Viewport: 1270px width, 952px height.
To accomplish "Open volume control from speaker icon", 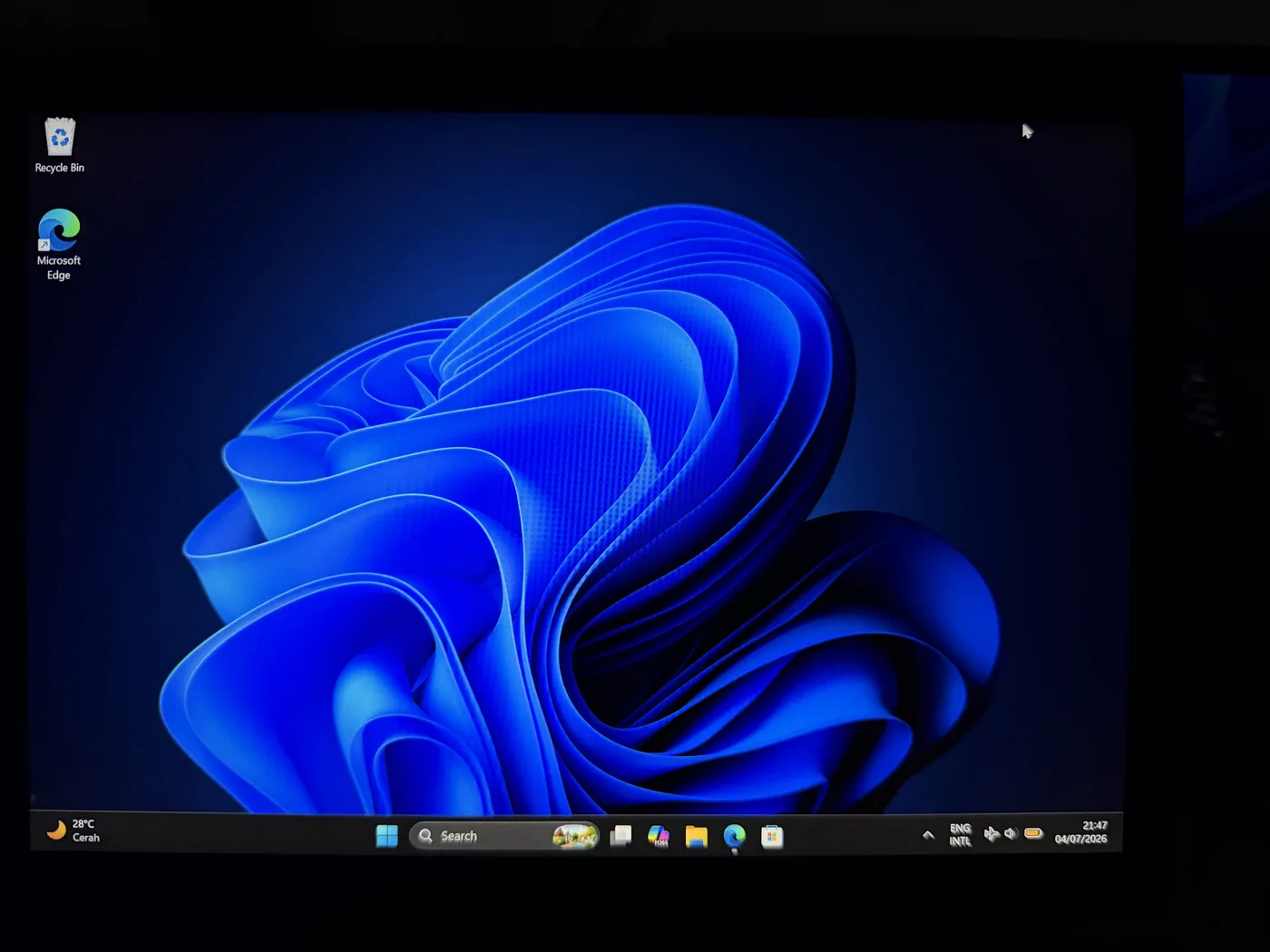I will click(x=1011, y=834).
